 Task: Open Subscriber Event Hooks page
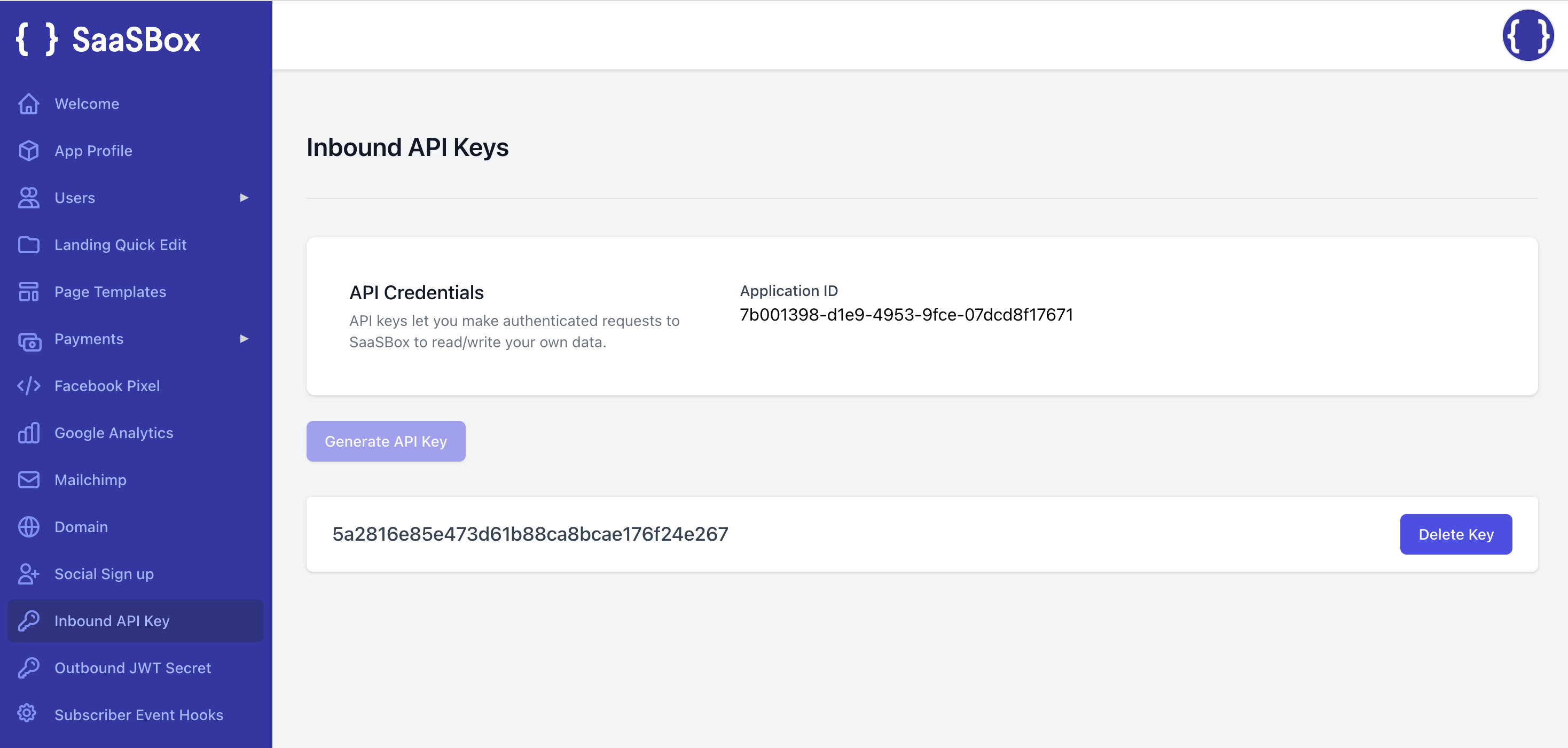pos(135,714)
